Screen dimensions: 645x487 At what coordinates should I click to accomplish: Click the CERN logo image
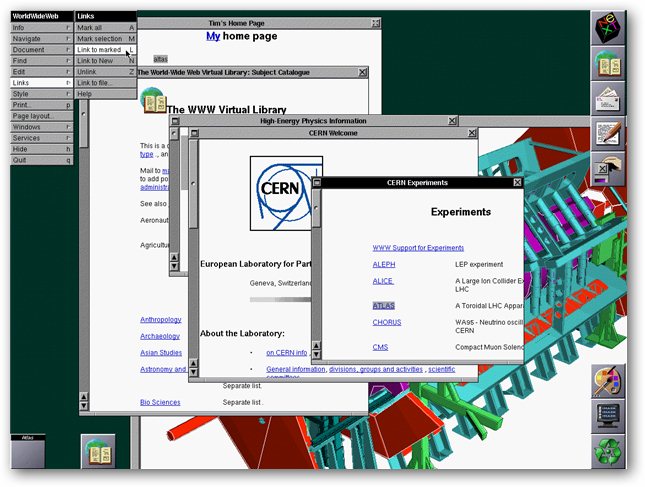pyautogui.click(x=286, y=193)
